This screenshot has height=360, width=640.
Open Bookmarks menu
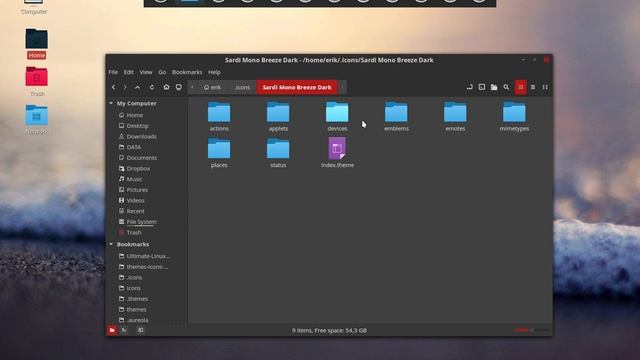coord(187,72)
